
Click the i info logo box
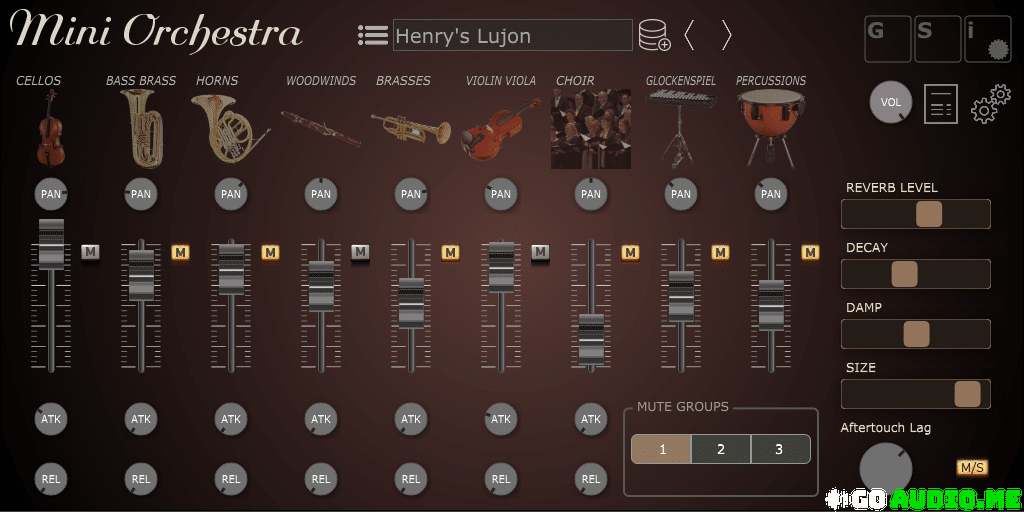point(988,39)
